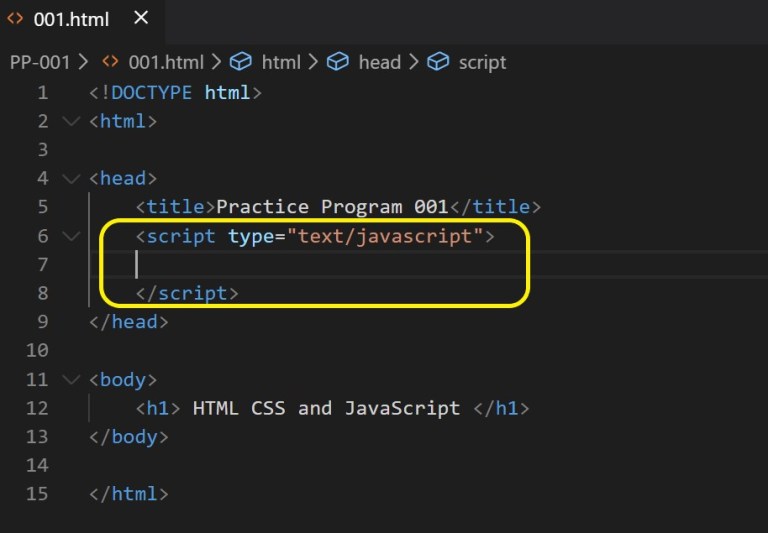Click the cube icon beside head breadcrumb

pyautogui.click(x=338, y=62)
